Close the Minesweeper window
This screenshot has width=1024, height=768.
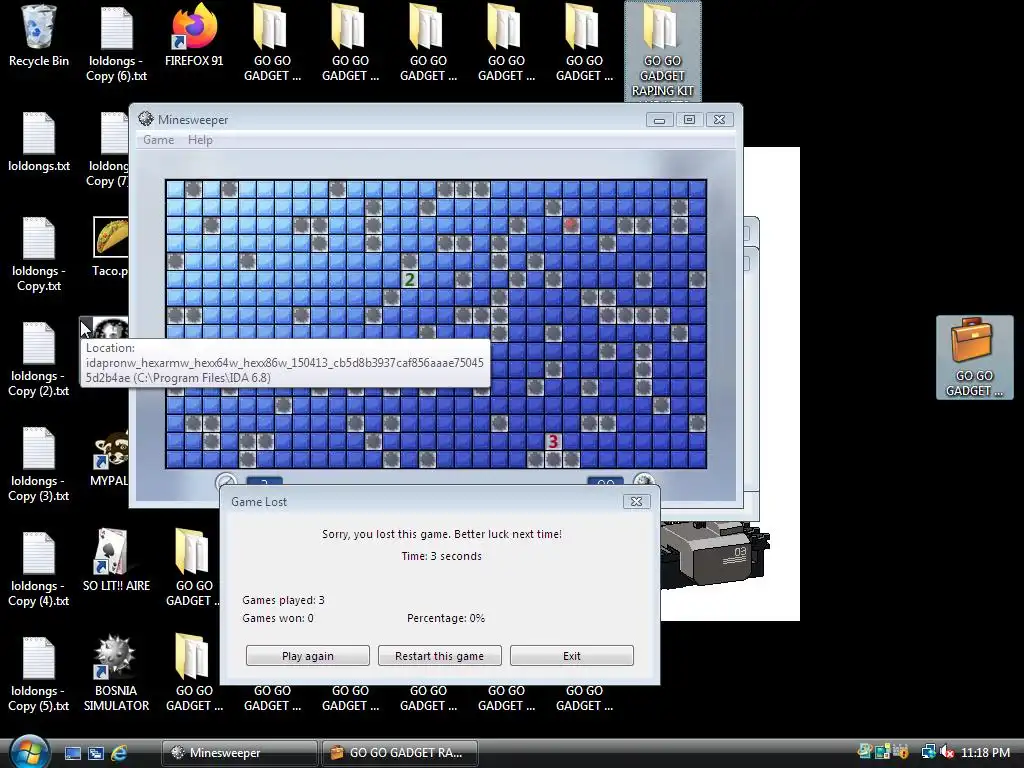[x=719, y=120]
